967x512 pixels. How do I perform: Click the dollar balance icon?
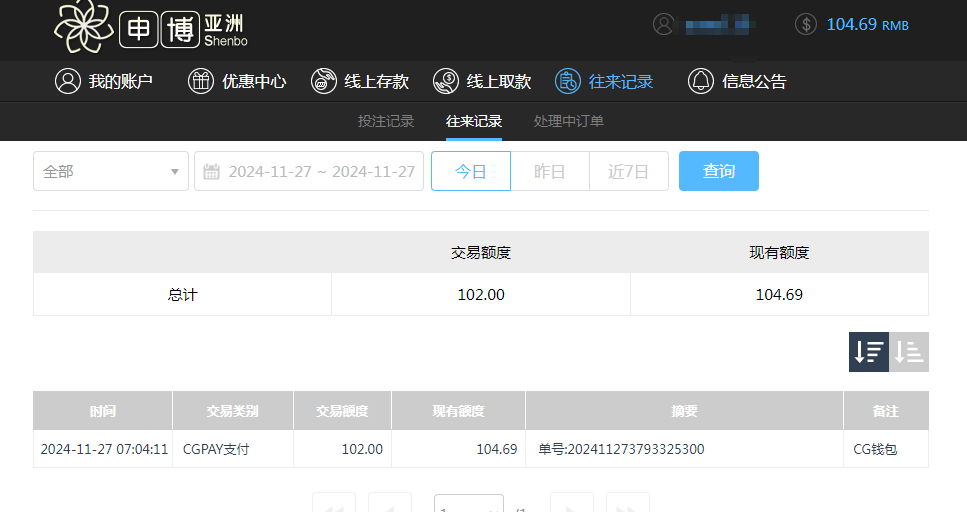point(806,24)
